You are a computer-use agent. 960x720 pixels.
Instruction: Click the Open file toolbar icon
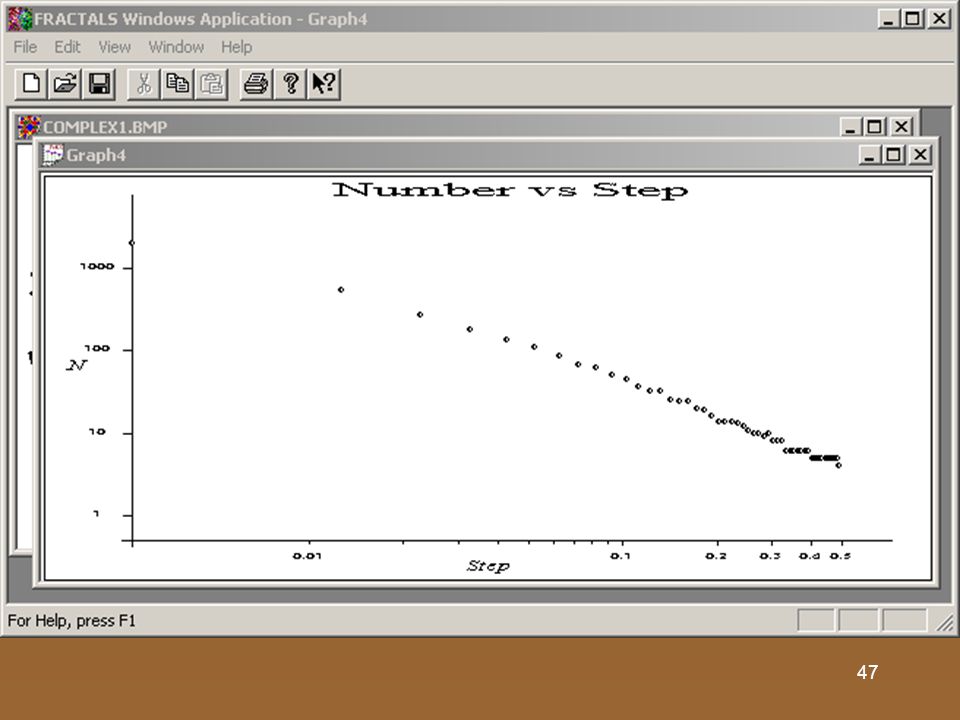coord(65,84)
